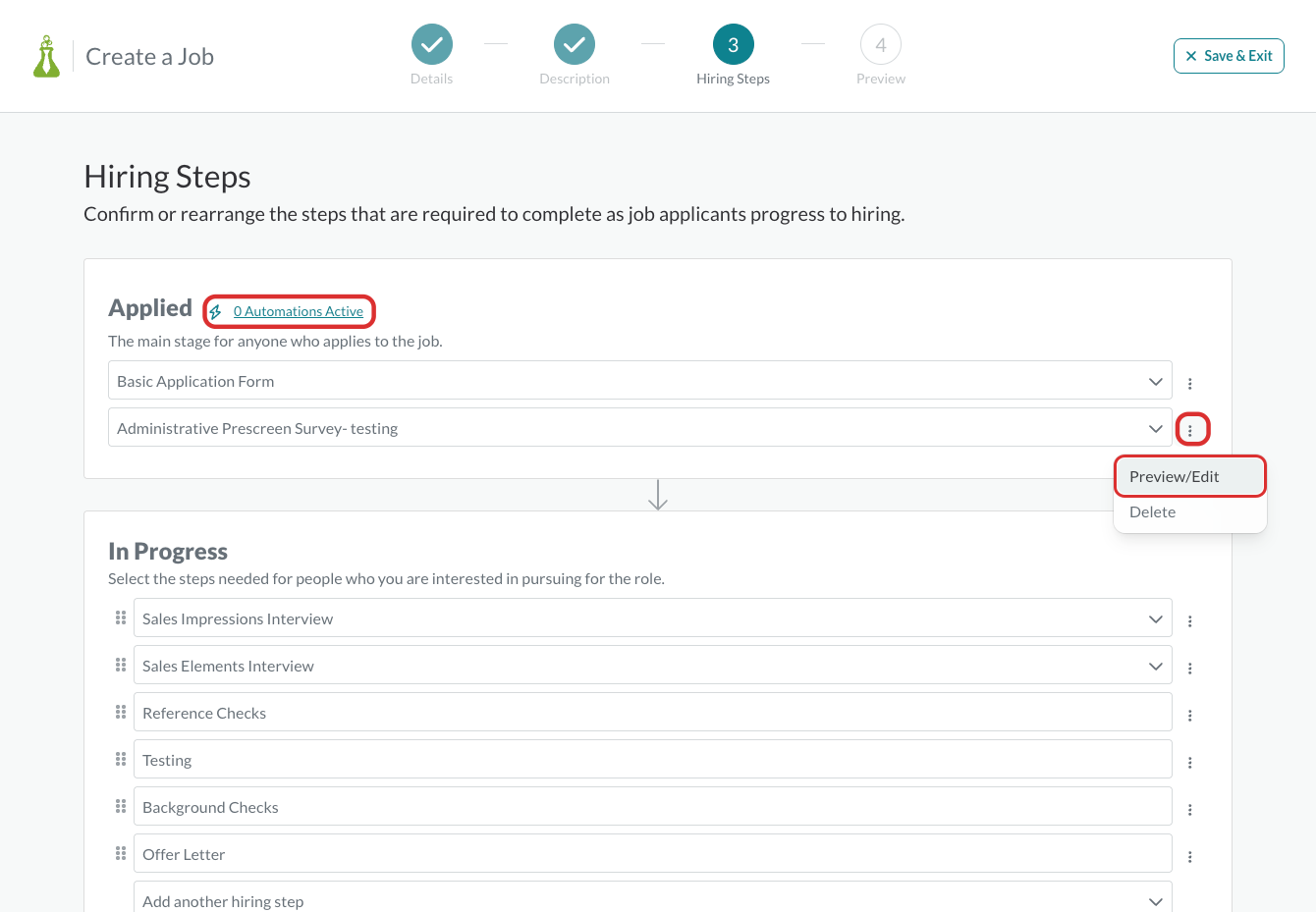Click the Testing step field
The width and height of the screenshot is (1316, 912).
pos(653,759)
